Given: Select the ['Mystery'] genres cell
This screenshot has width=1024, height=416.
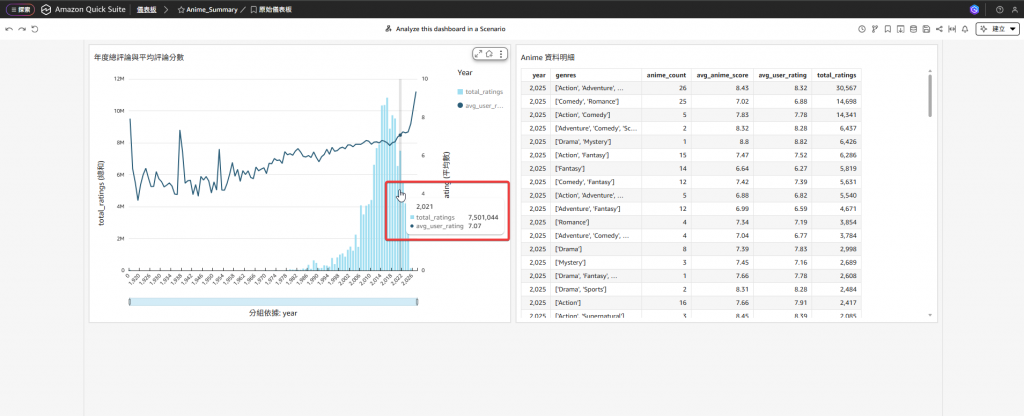Looking at the screenshot, I should point(596,262).
